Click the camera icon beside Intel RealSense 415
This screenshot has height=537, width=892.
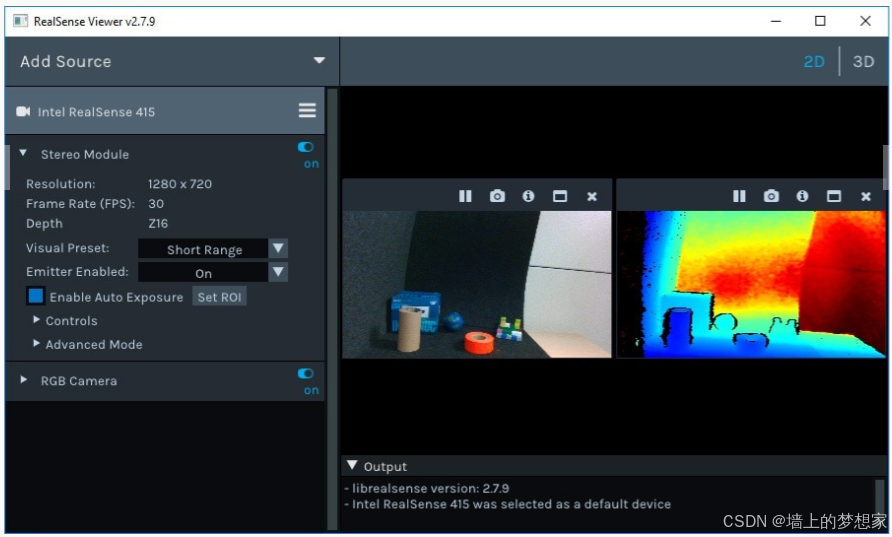click(x=23, y=111)
